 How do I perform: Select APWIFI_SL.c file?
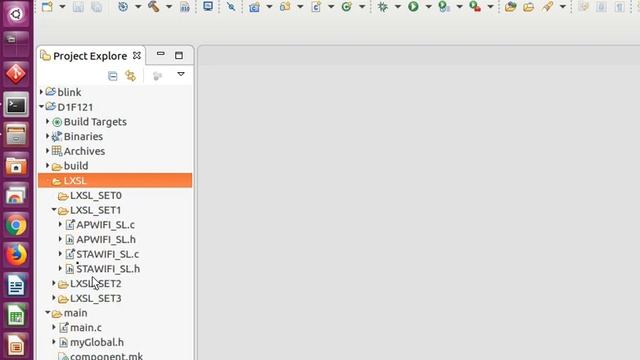[100, 225]
